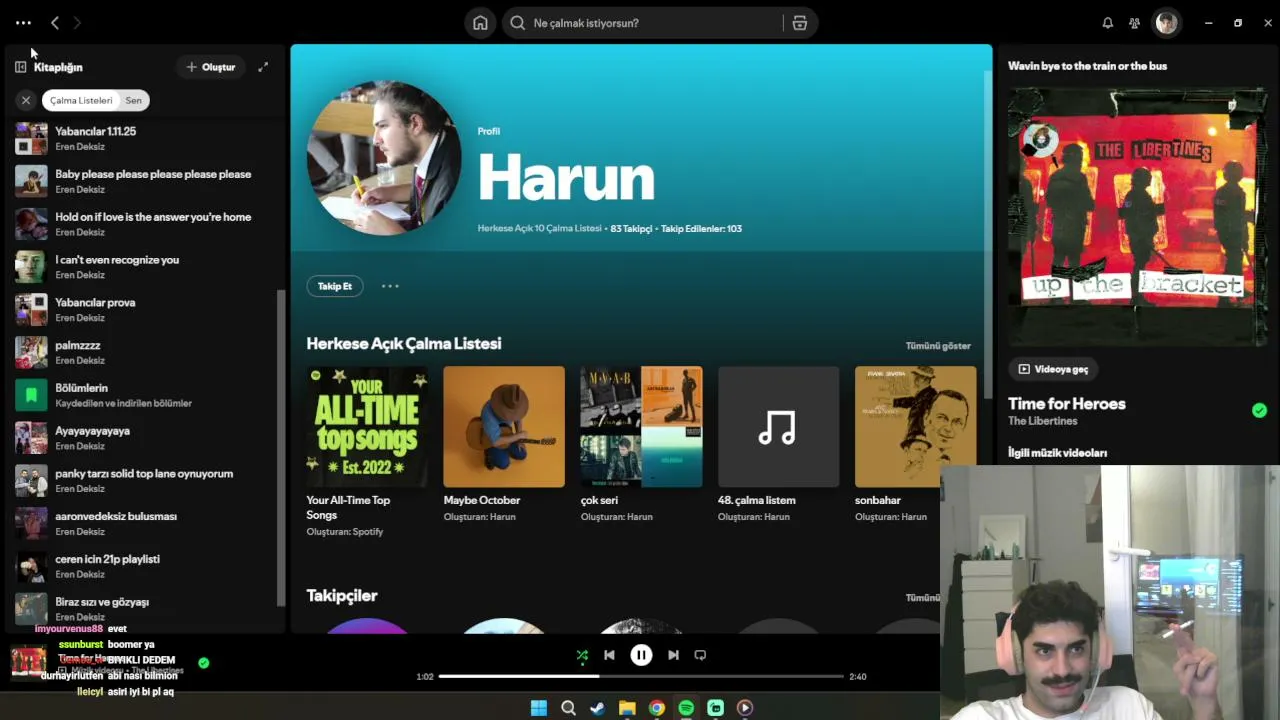Viewport: 1280px width, 720px height.
Task: Open more options dots next to Takip Et
Action: click(x=390, y=286)
